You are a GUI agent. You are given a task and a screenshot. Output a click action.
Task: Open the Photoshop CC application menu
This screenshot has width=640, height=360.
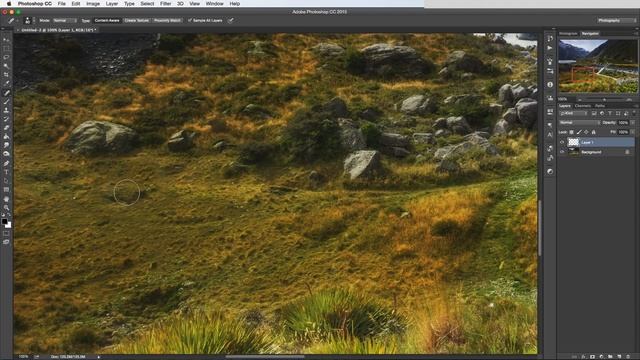35,3
